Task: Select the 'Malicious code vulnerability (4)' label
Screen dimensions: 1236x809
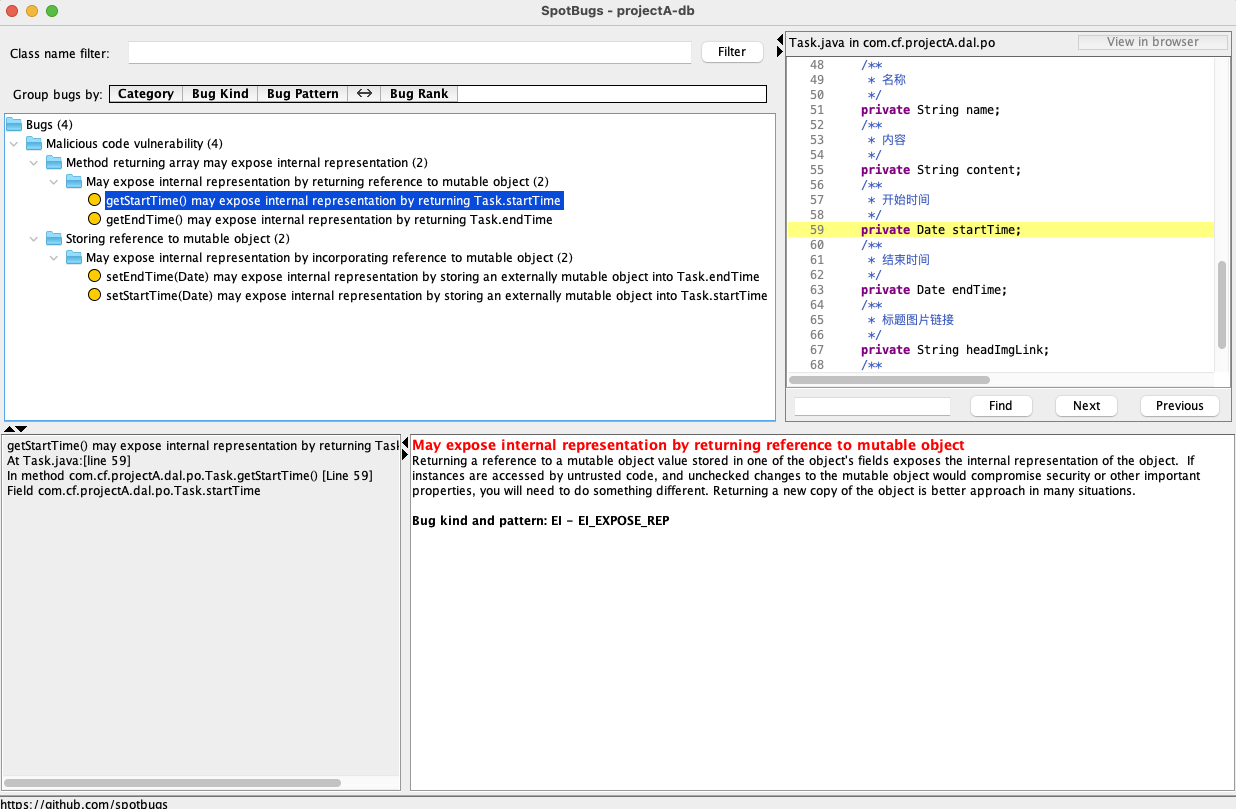Action: (134, 144)
